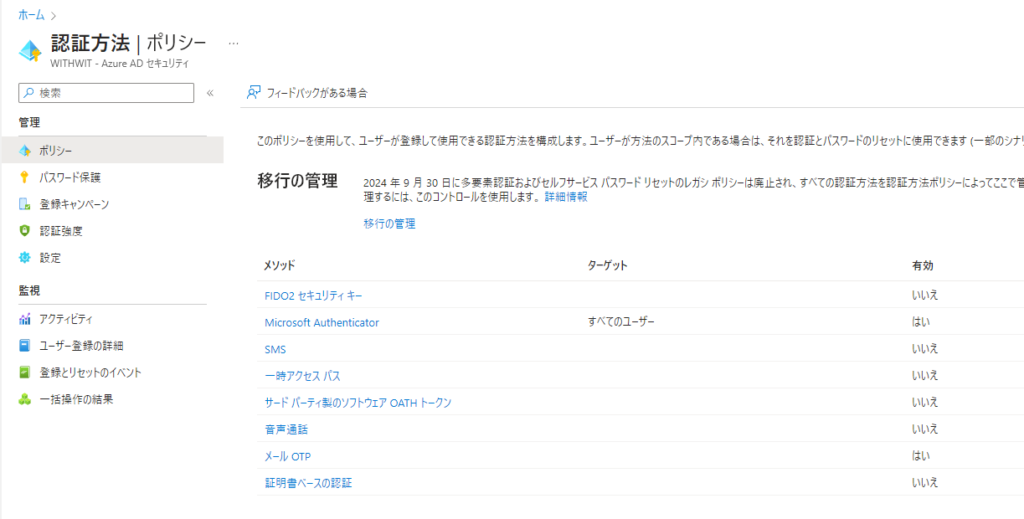Image resolution: width=1024 pixels, height=519 pixels.
Task: Open 証明書ベースの認証 method link
Action: tap(308, 483)
